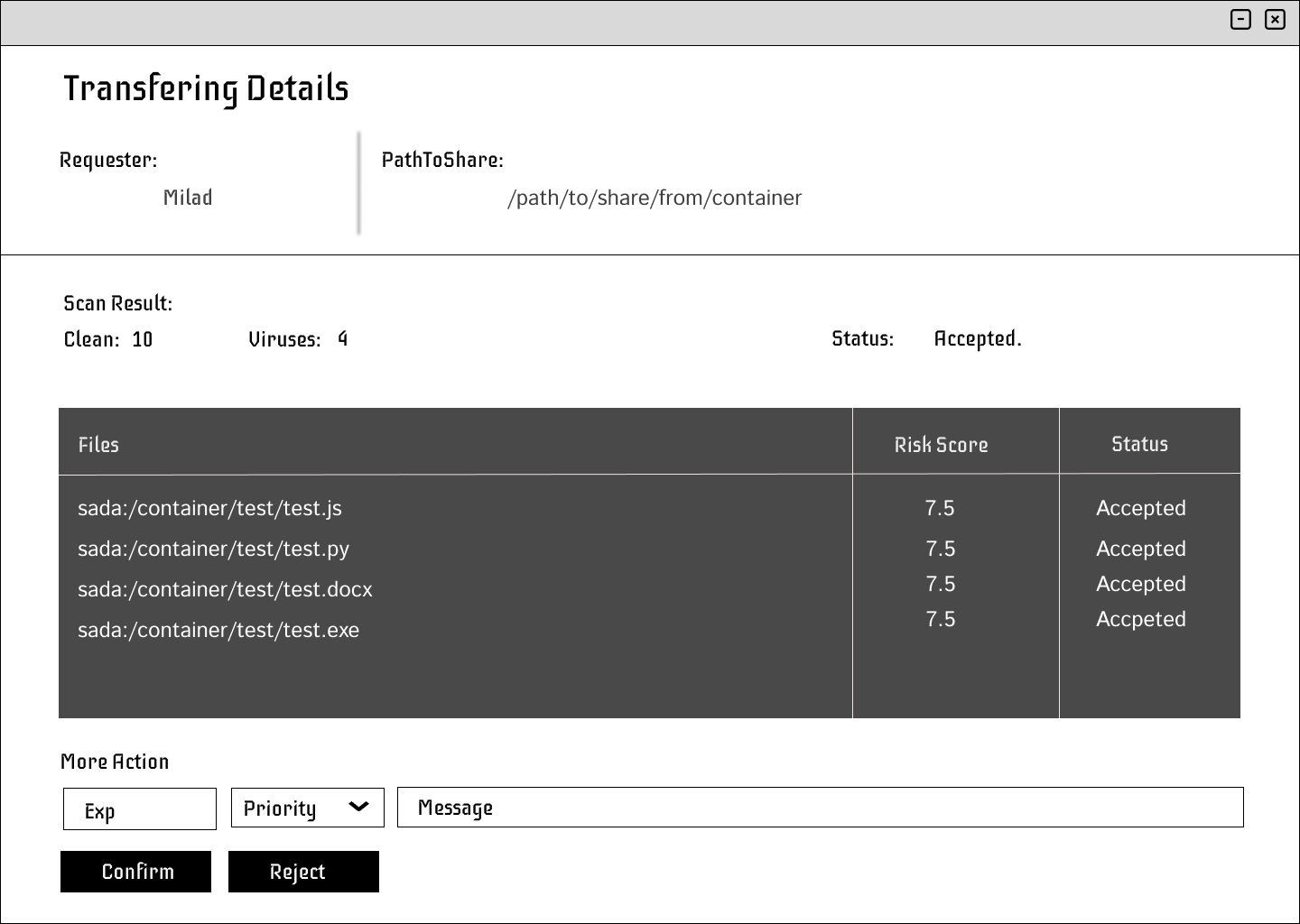Pick the test.exe file entry
Screen dimensions: 1300x924
218,630
